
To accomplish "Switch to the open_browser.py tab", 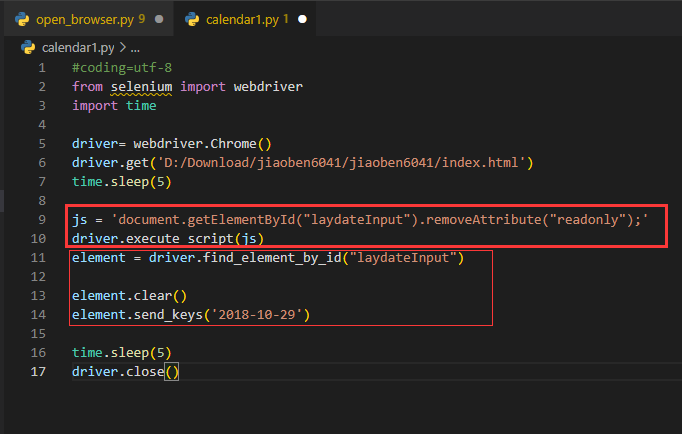I will click(x=89, y=19).
